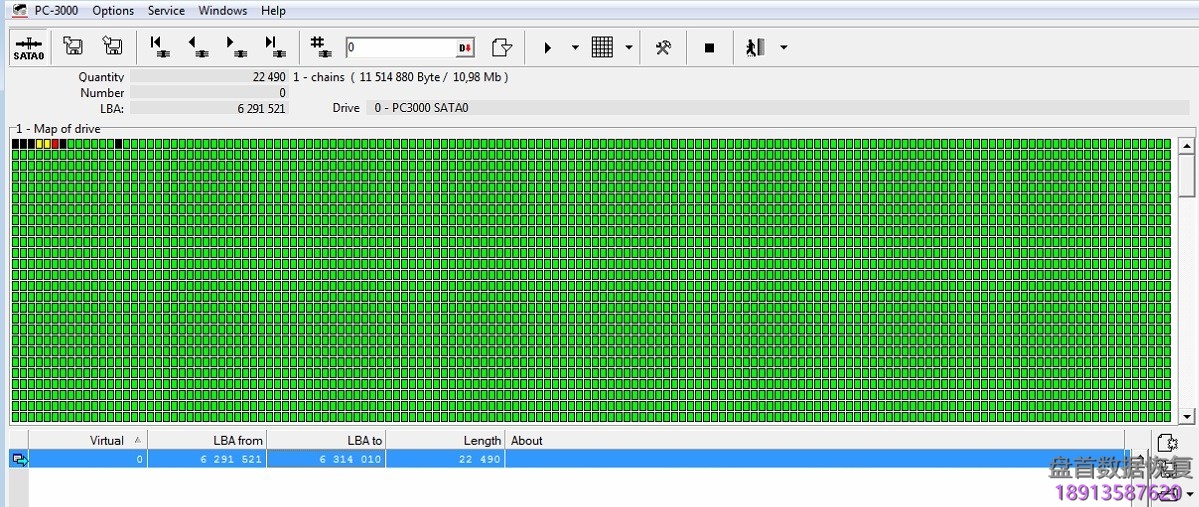Click the SATA0 port selector icon
This screenshot has width=1199, height=507.
(28, 47)
